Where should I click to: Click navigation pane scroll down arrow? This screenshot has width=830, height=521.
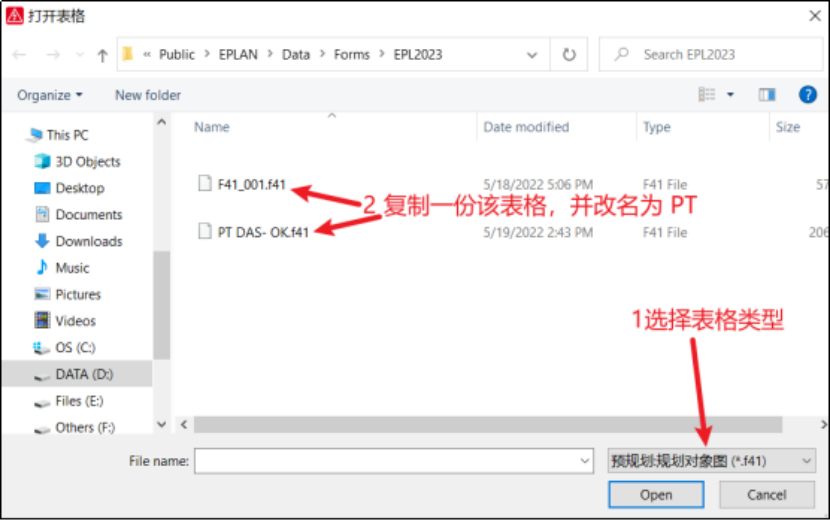[161, 425]
